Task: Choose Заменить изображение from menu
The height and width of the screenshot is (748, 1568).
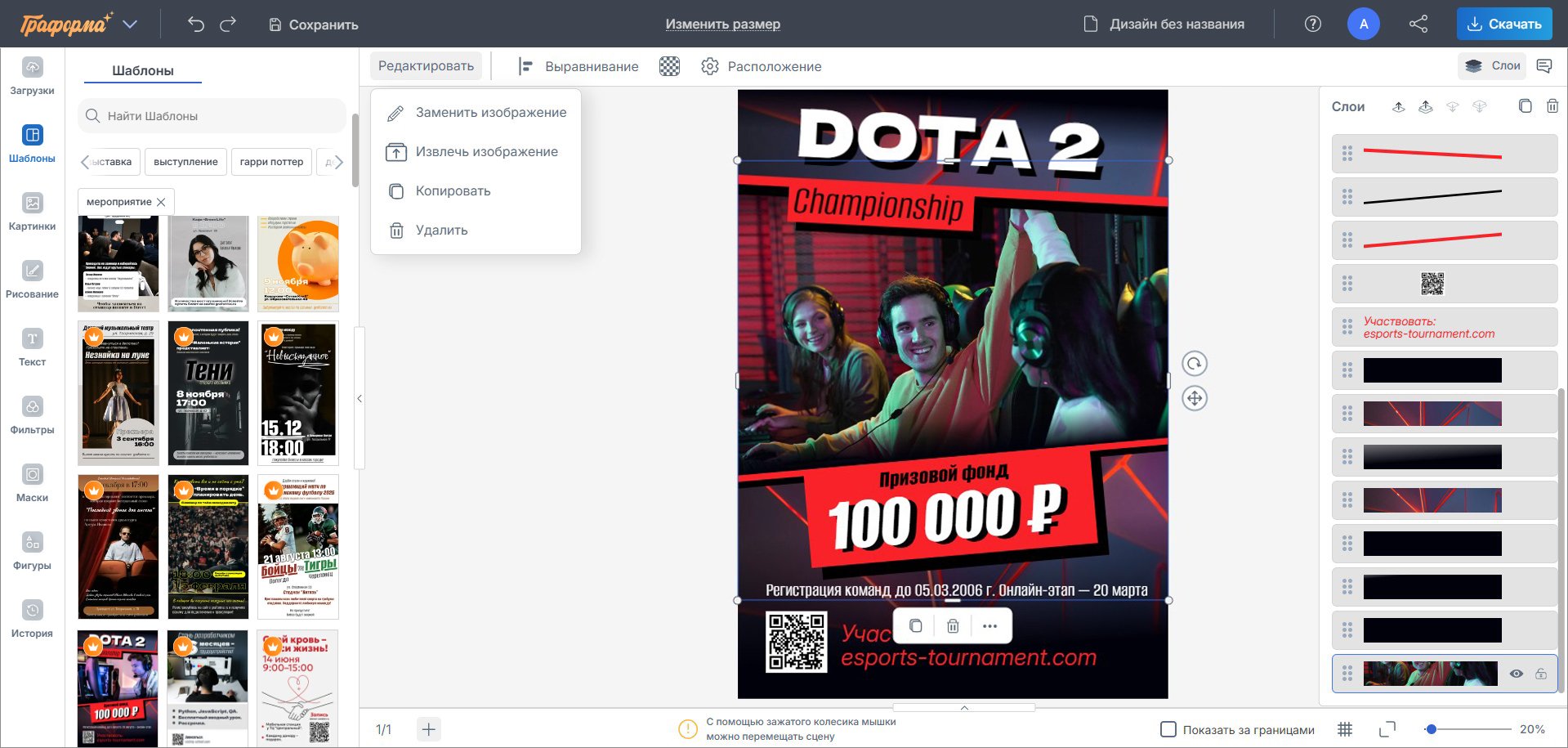Action: tap(476, 113)
